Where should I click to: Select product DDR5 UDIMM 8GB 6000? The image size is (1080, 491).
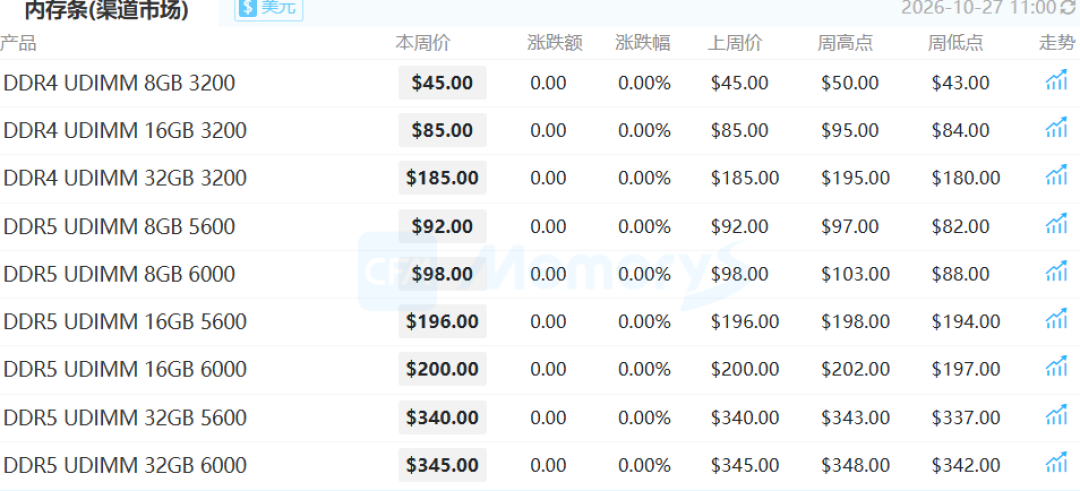pos(119,273)
